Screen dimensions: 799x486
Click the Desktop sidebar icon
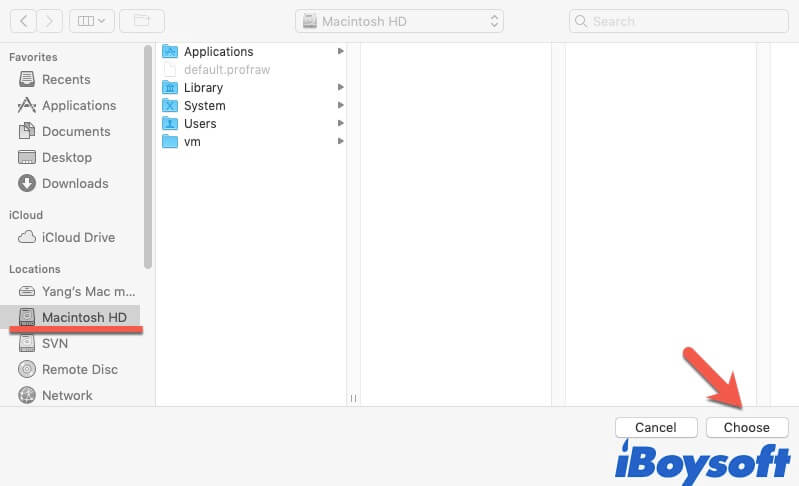click(27, 158)
